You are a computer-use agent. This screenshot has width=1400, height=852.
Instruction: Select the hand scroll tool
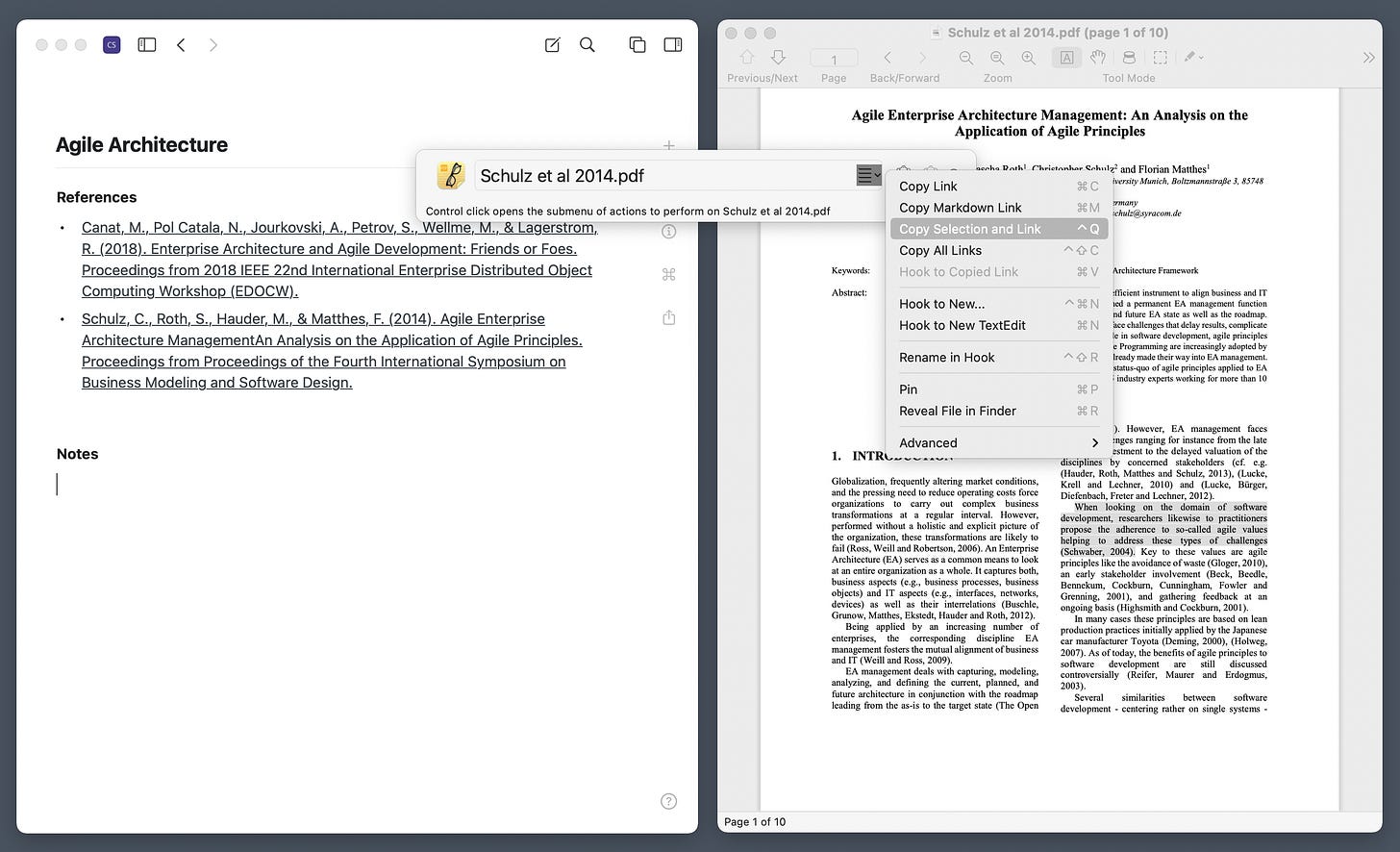coord(1097,58)
